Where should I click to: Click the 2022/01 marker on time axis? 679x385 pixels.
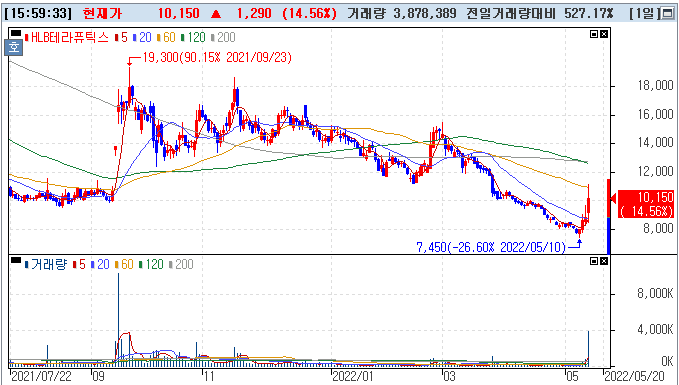[x=352, y=376]
